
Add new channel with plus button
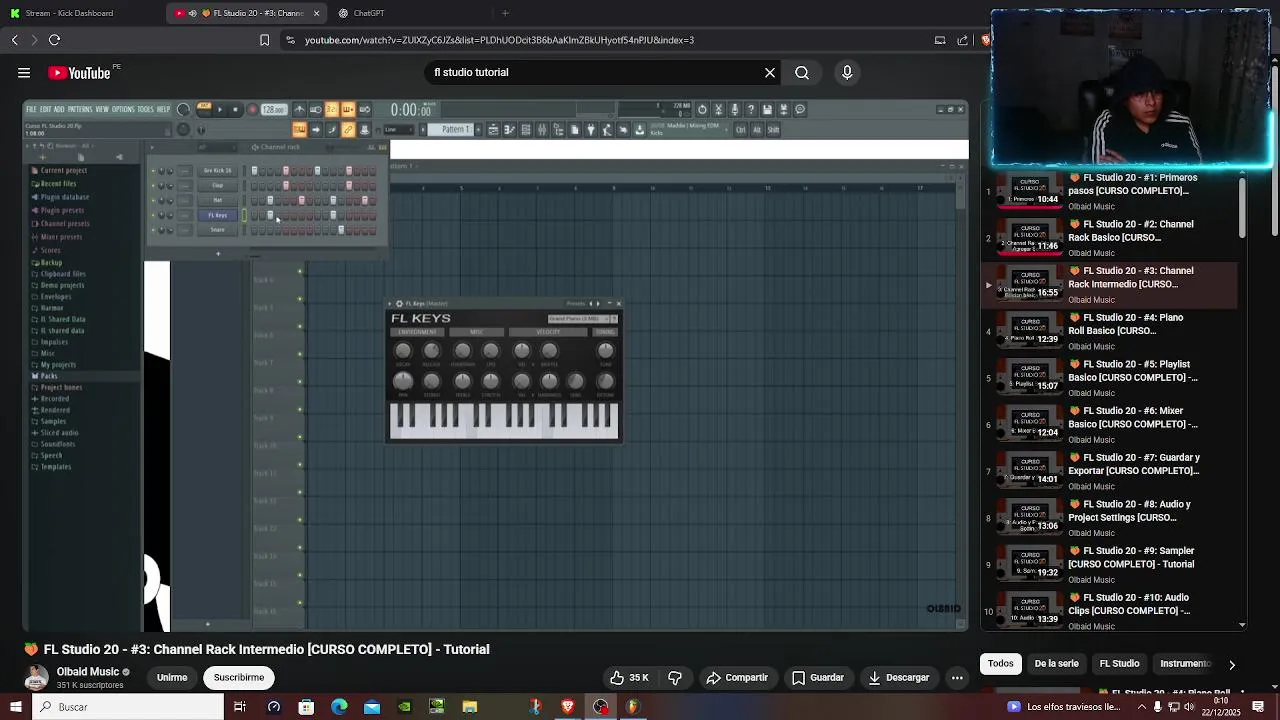(218, 254)
